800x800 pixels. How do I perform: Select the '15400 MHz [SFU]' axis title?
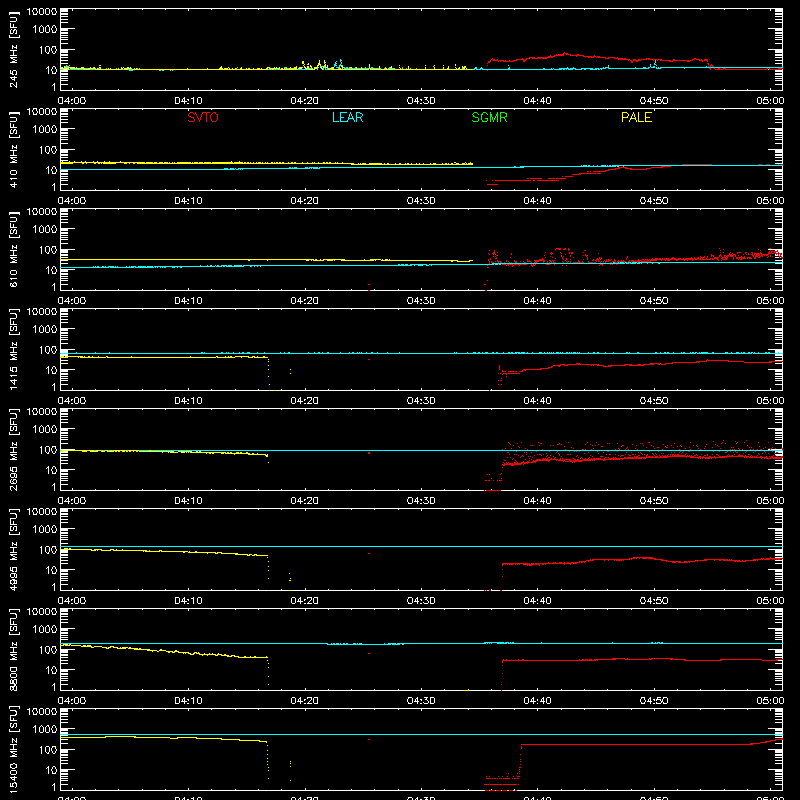click(13, 749)
